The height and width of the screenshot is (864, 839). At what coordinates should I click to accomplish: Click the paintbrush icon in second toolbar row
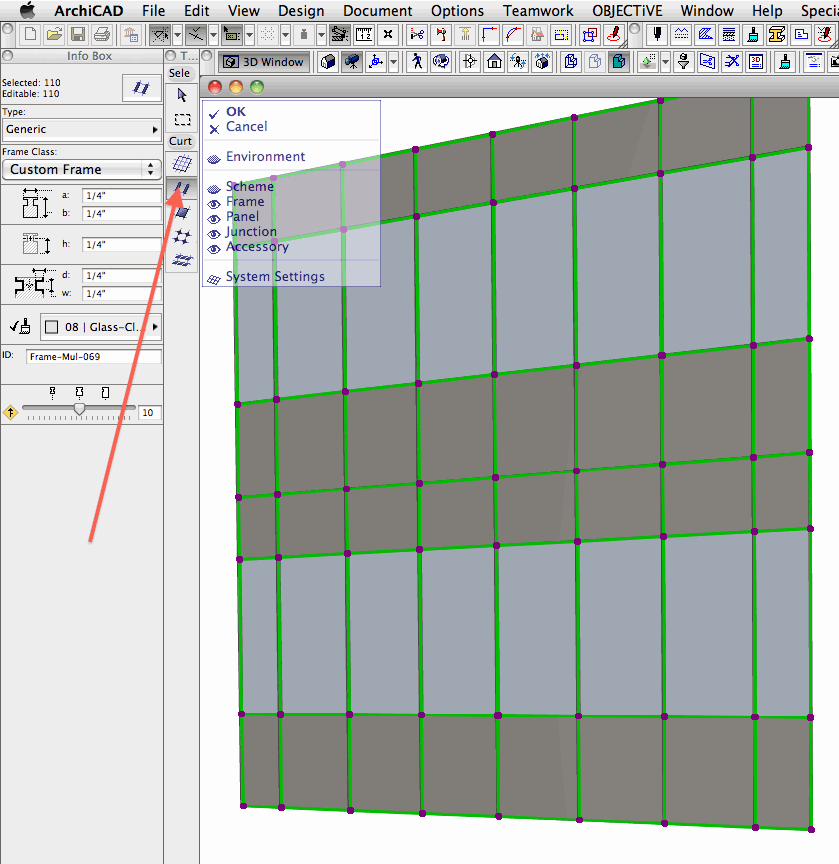[785, 62]
